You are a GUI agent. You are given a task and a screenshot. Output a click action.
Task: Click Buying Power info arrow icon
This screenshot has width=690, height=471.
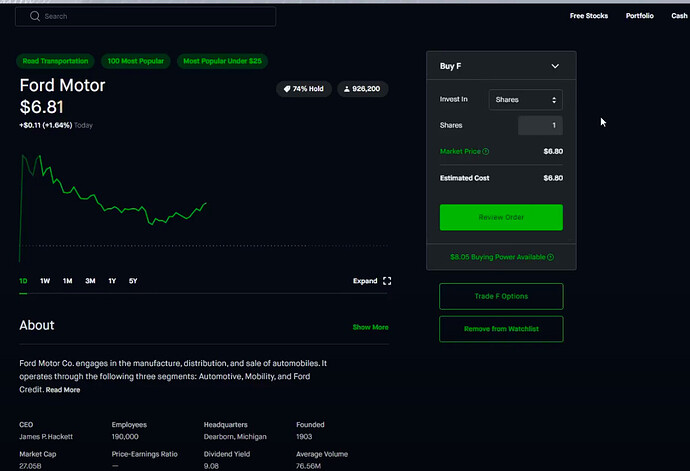pos(551,257)
